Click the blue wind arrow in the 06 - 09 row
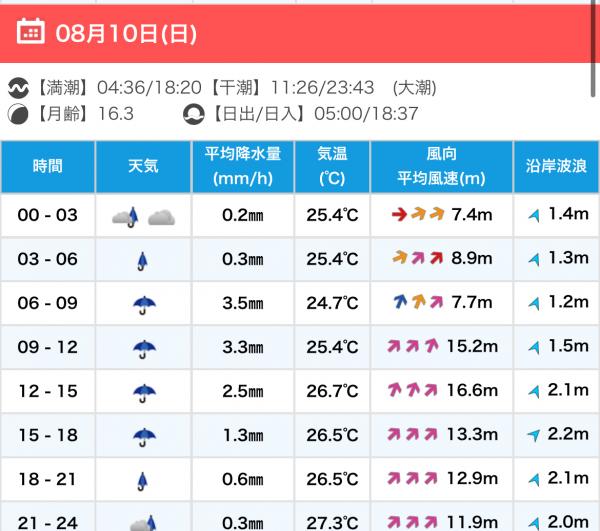The width and height of the screenshot is (600, 531). pos(400,301)
